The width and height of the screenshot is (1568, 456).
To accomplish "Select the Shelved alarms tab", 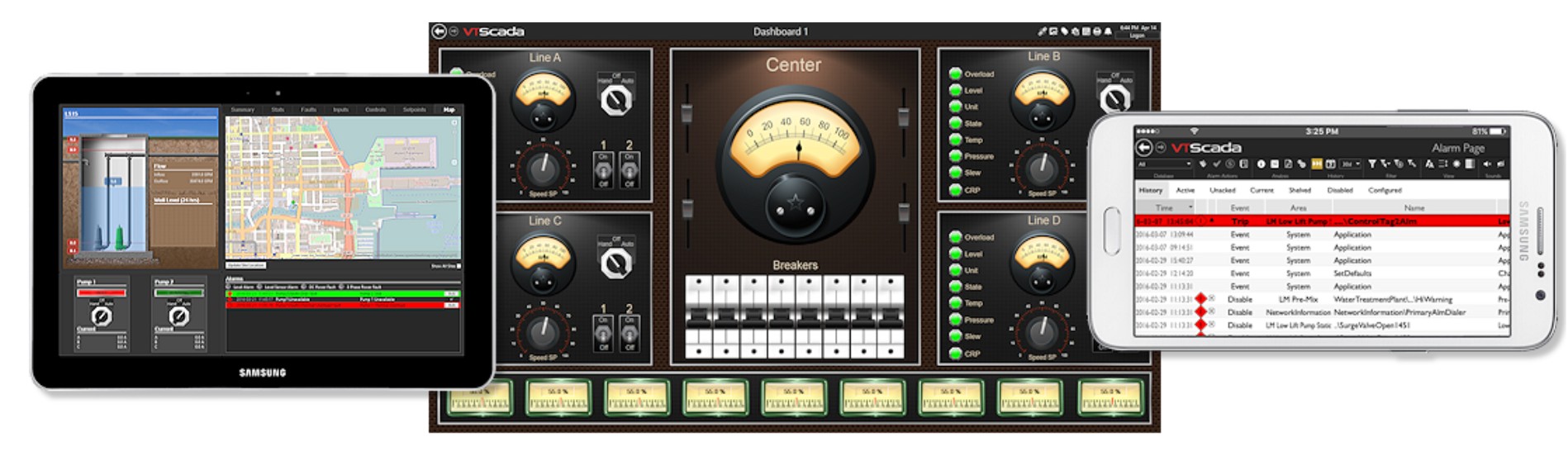I will point(1300,190).
